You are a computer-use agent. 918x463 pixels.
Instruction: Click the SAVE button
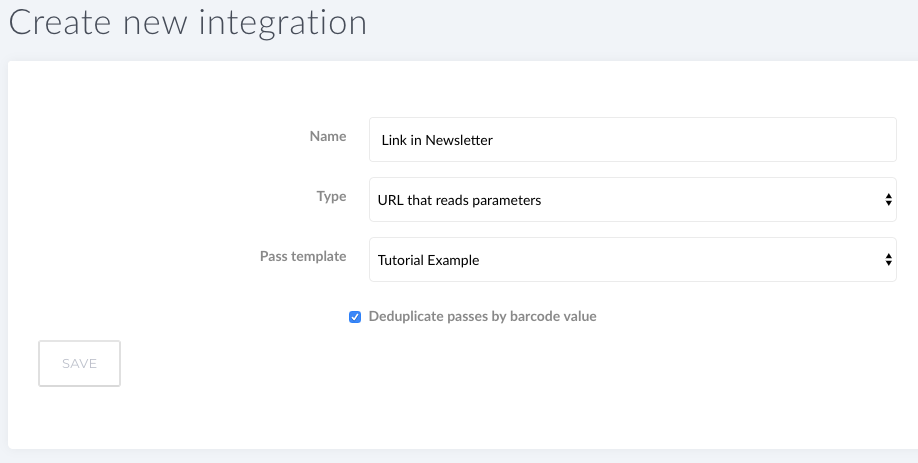80,363
